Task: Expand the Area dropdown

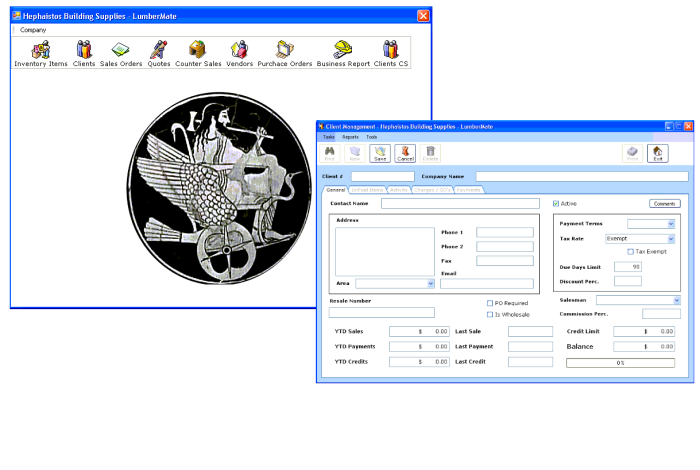Action: tap(430, 283)
